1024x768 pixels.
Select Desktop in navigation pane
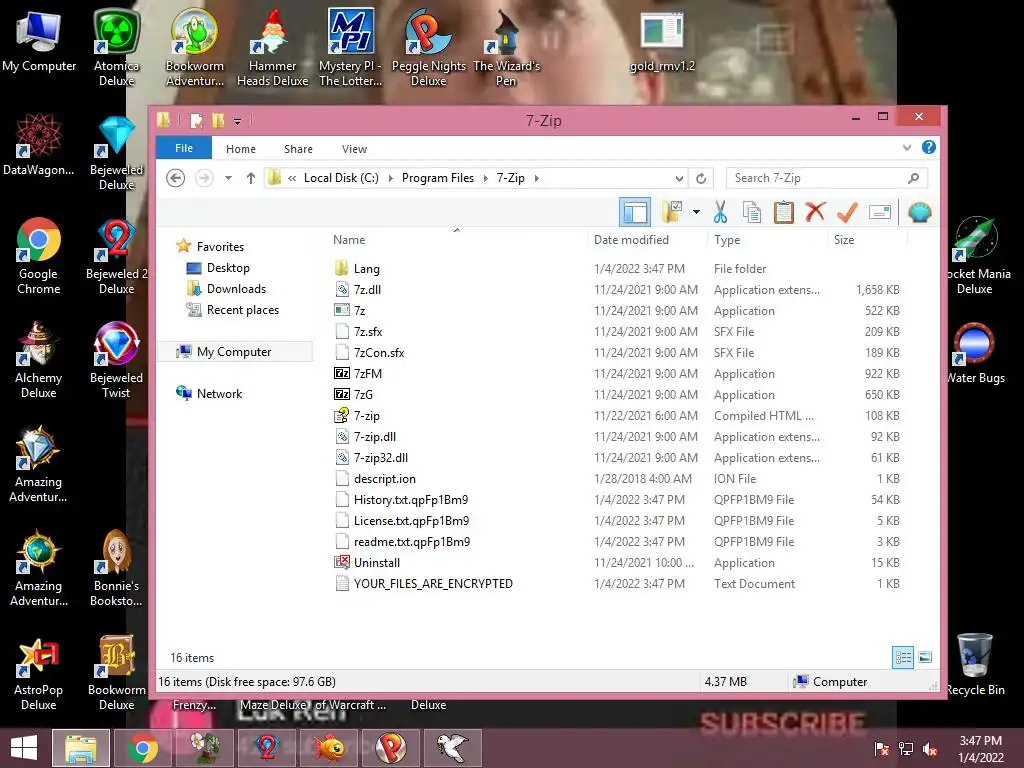click(x=228, y=268)
